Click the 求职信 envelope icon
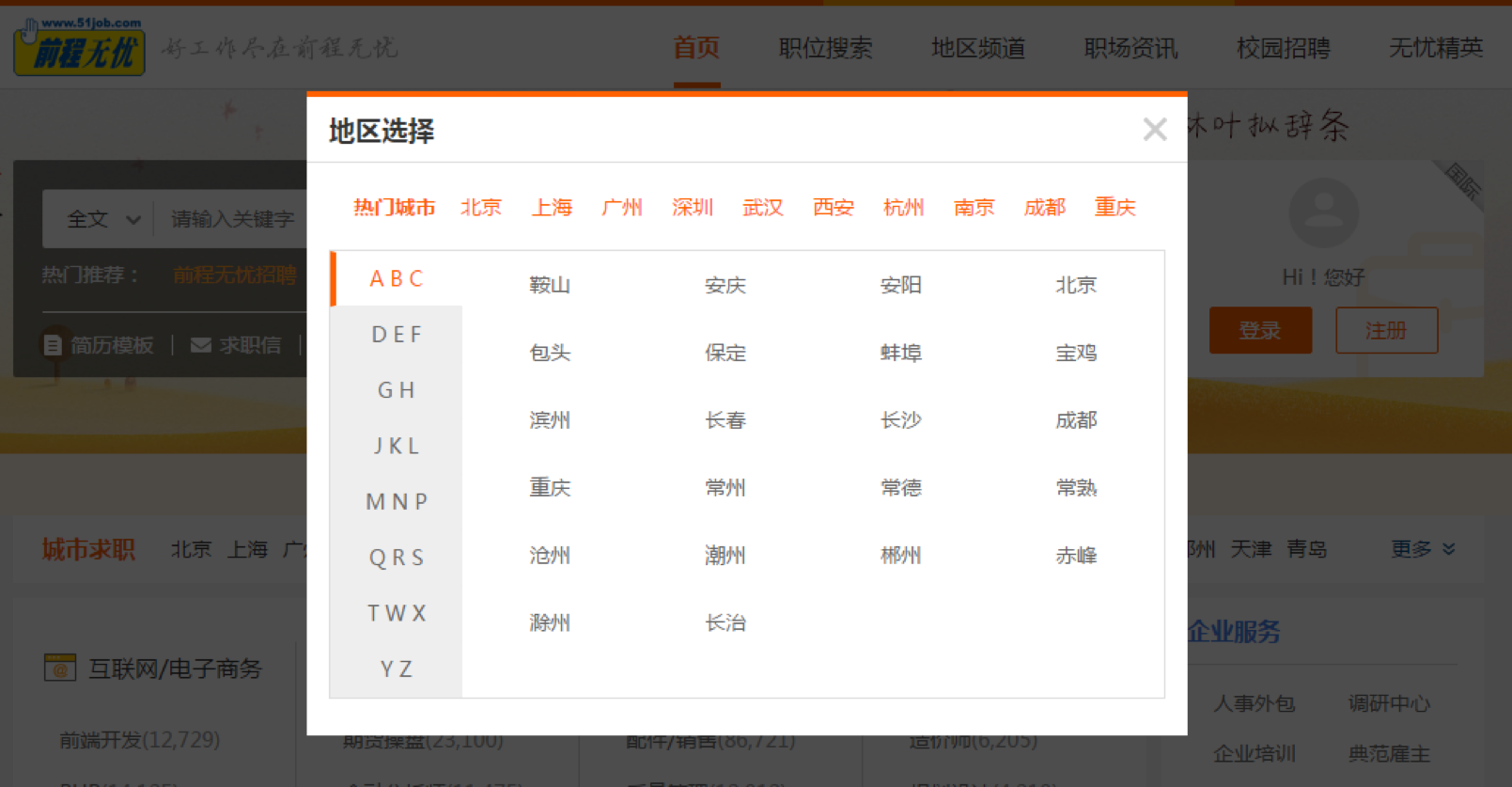This screenshot has height=787, width=1512. 200,345
